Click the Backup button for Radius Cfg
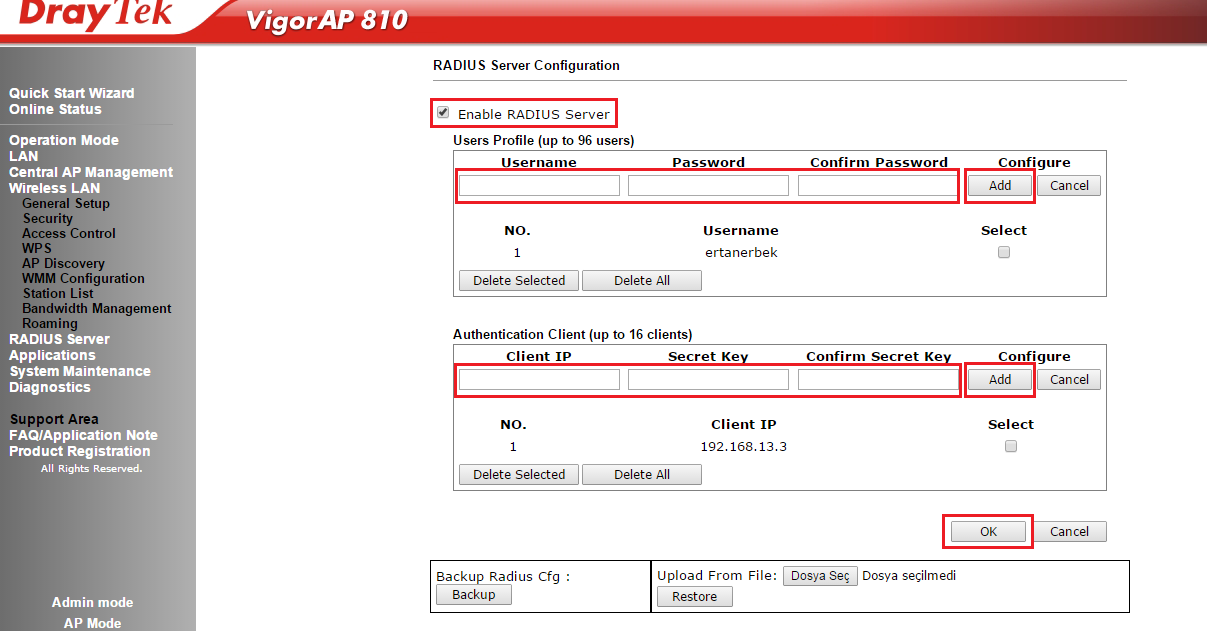Viewport: 1207px width, 631px height. [x=473, y=595]
